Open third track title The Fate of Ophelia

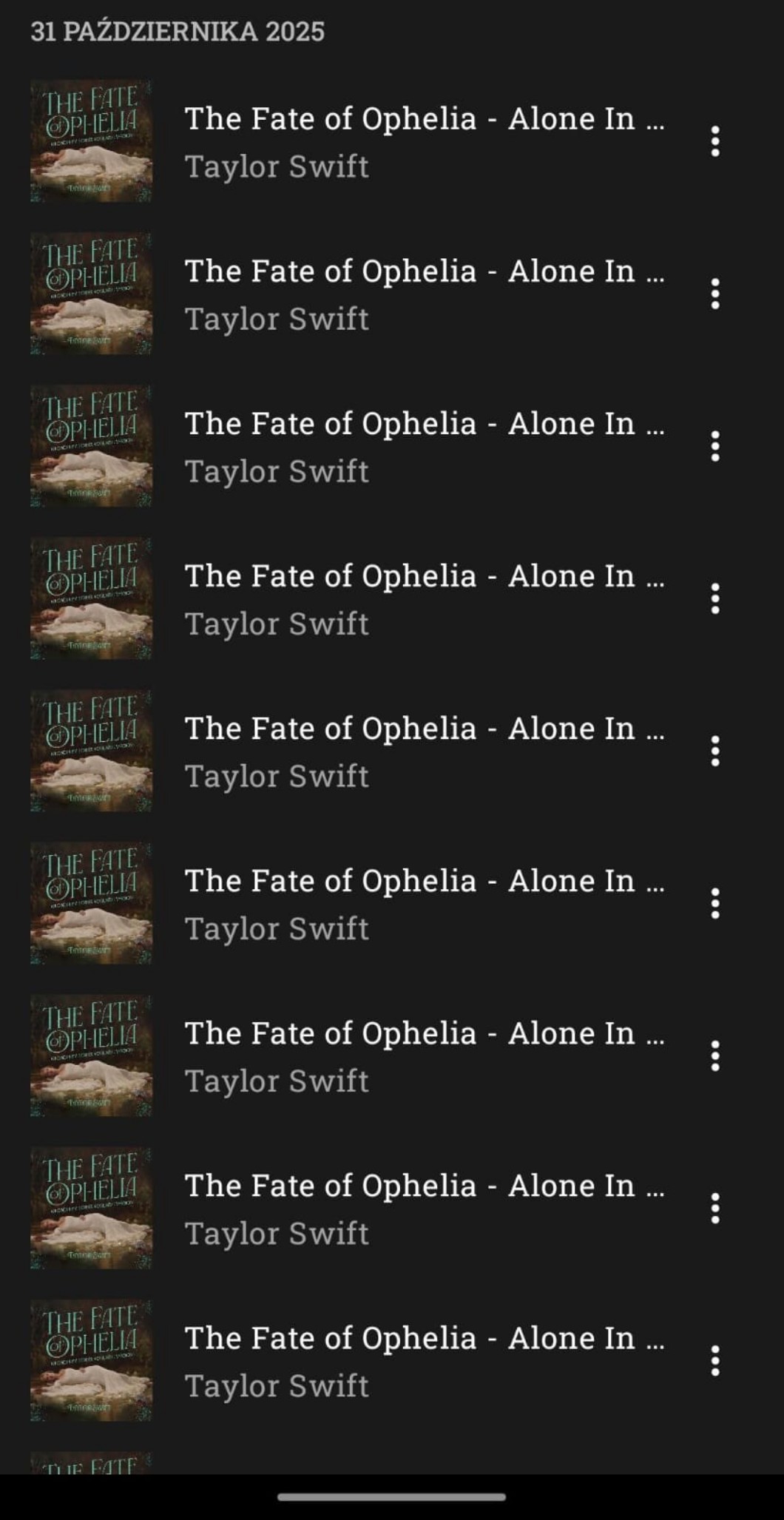click(x=425, y=424)
